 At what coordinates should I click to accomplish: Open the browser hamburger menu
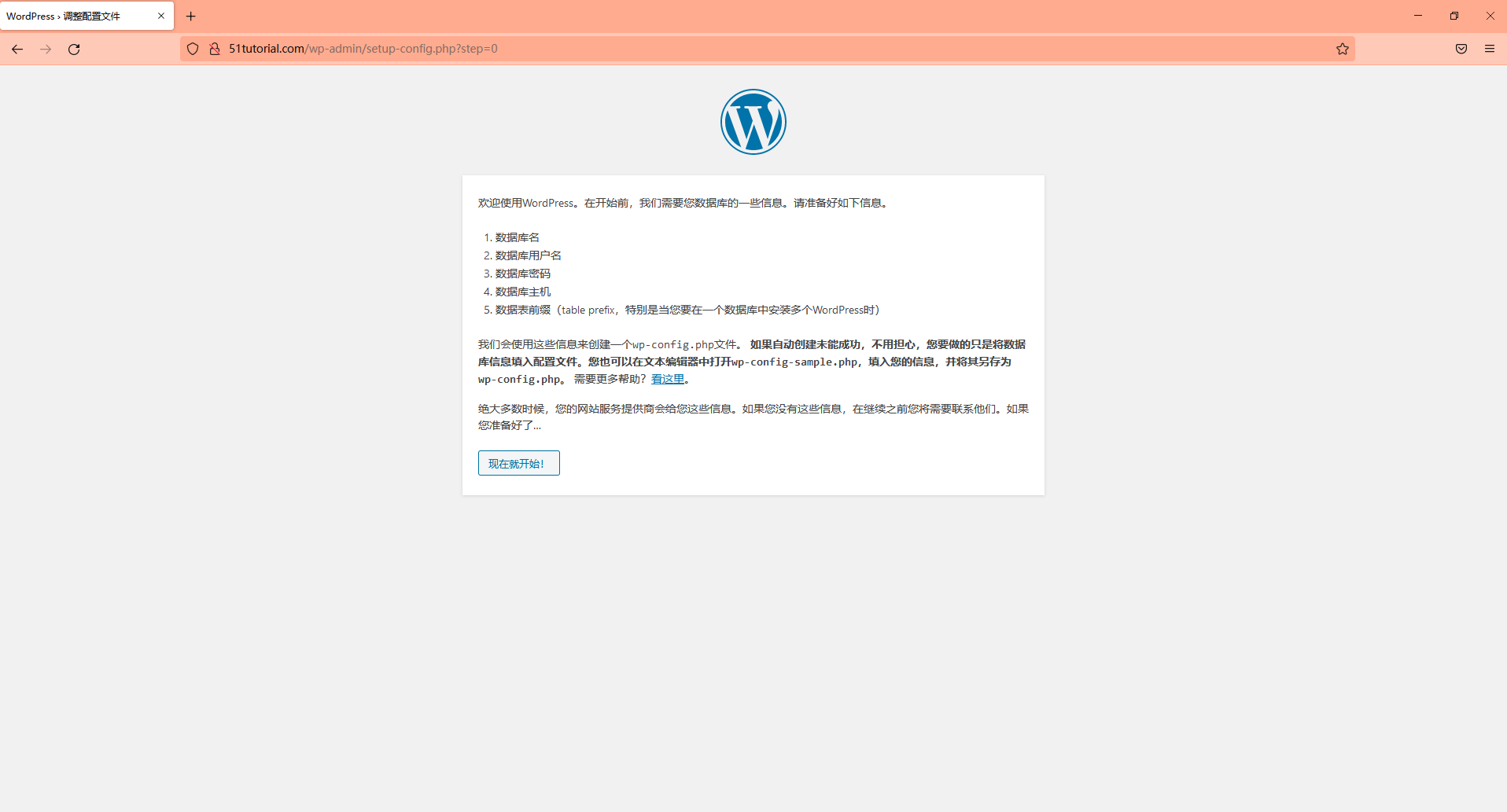1490,49
